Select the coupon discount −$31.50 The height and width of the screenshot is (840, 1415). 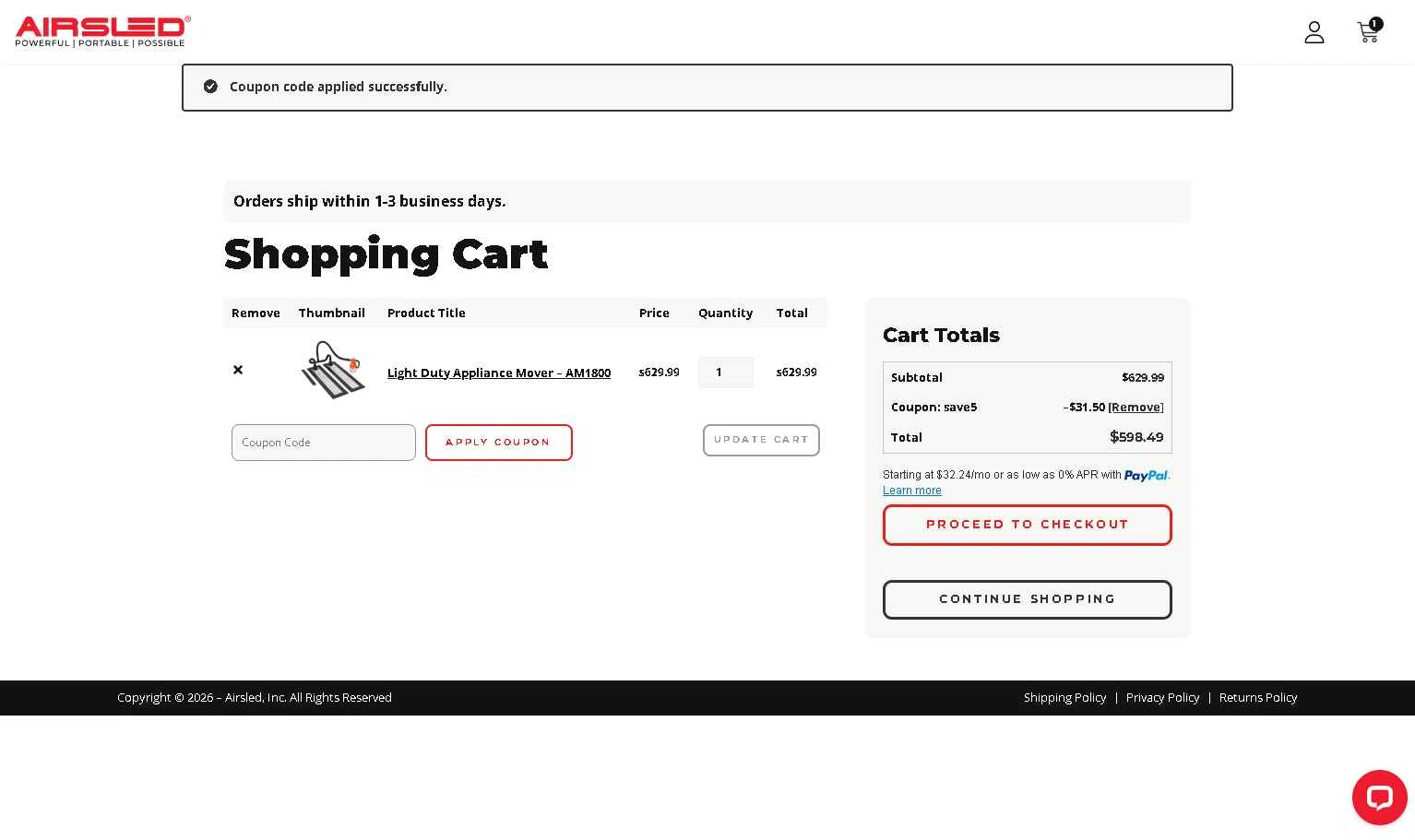pos(1084,407)
